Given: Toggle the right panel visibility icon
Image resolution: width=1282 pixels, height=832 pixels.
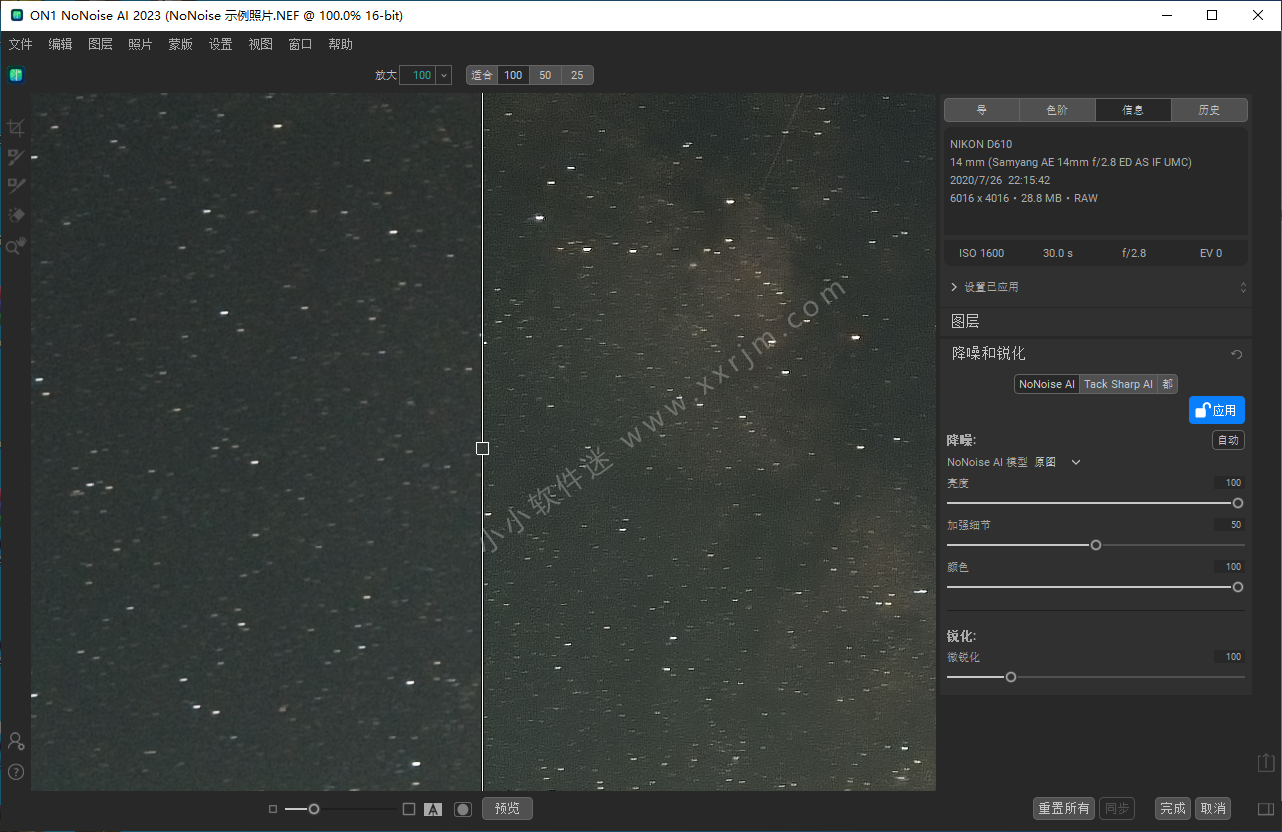Looking at the screenshot, I should pos(1265,809).
